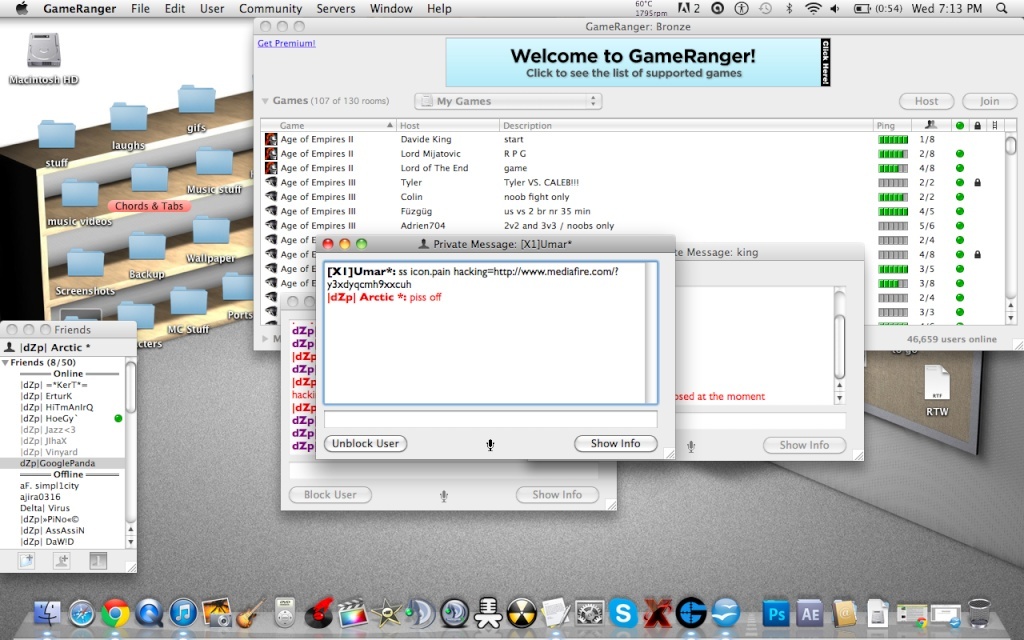Viewport: 1024px width, 640px height.
Task: Select the "noob fight only" room by Colin
Action: pos(632,197)
